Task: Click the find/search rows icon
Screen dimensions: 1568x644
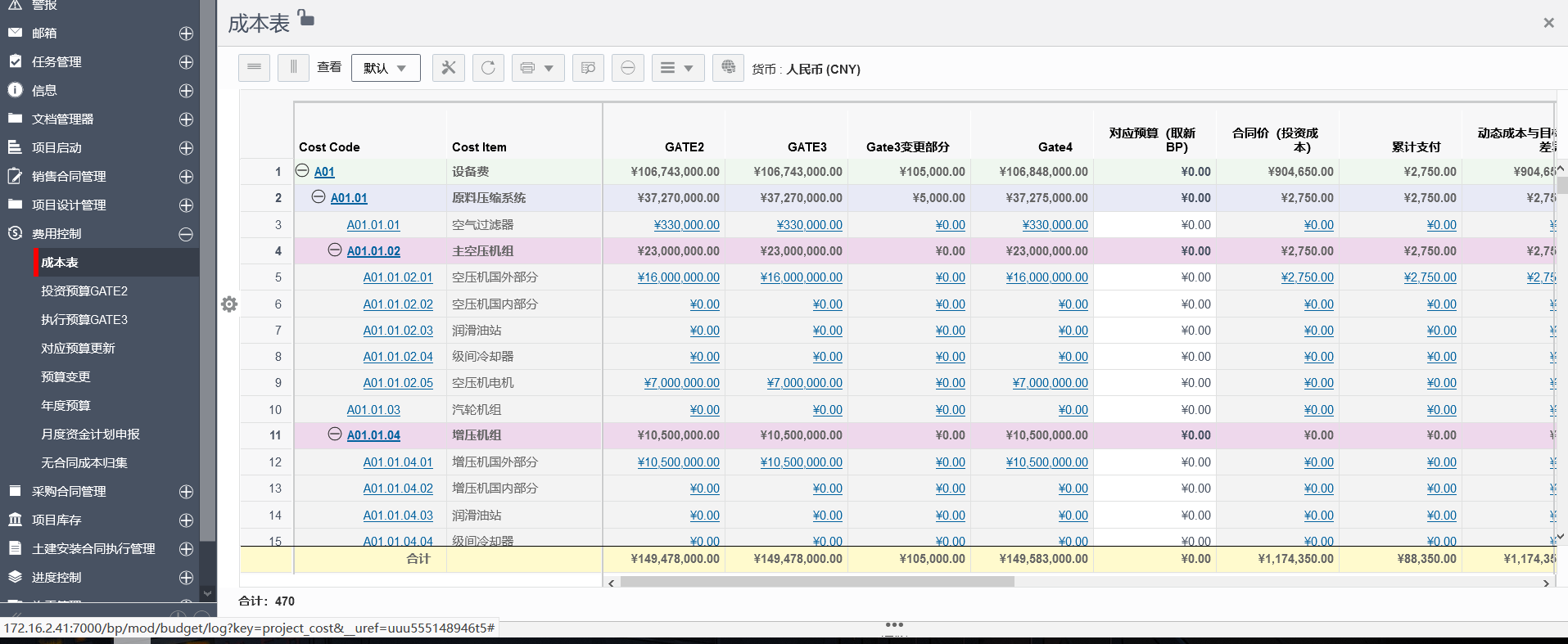Action: pos(588,68)
